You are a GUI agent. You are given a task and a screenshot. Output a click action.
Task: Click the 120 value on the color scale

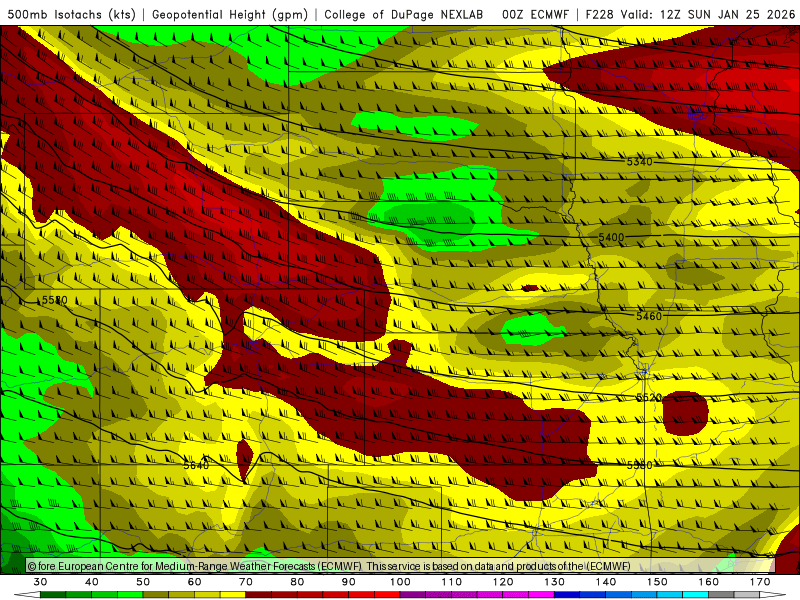tap(503, 582)
